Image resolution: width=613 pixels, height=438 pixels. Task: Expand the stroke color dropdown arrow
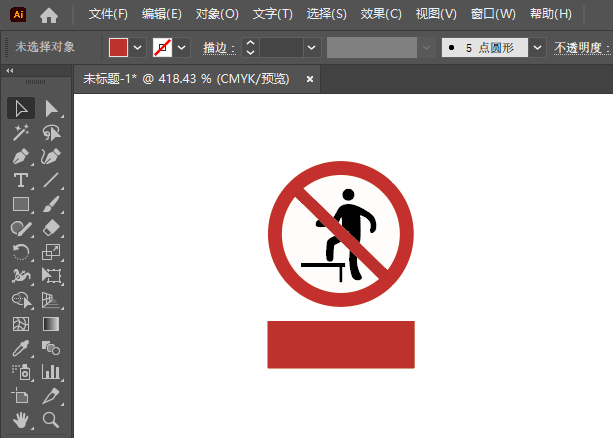182,48
